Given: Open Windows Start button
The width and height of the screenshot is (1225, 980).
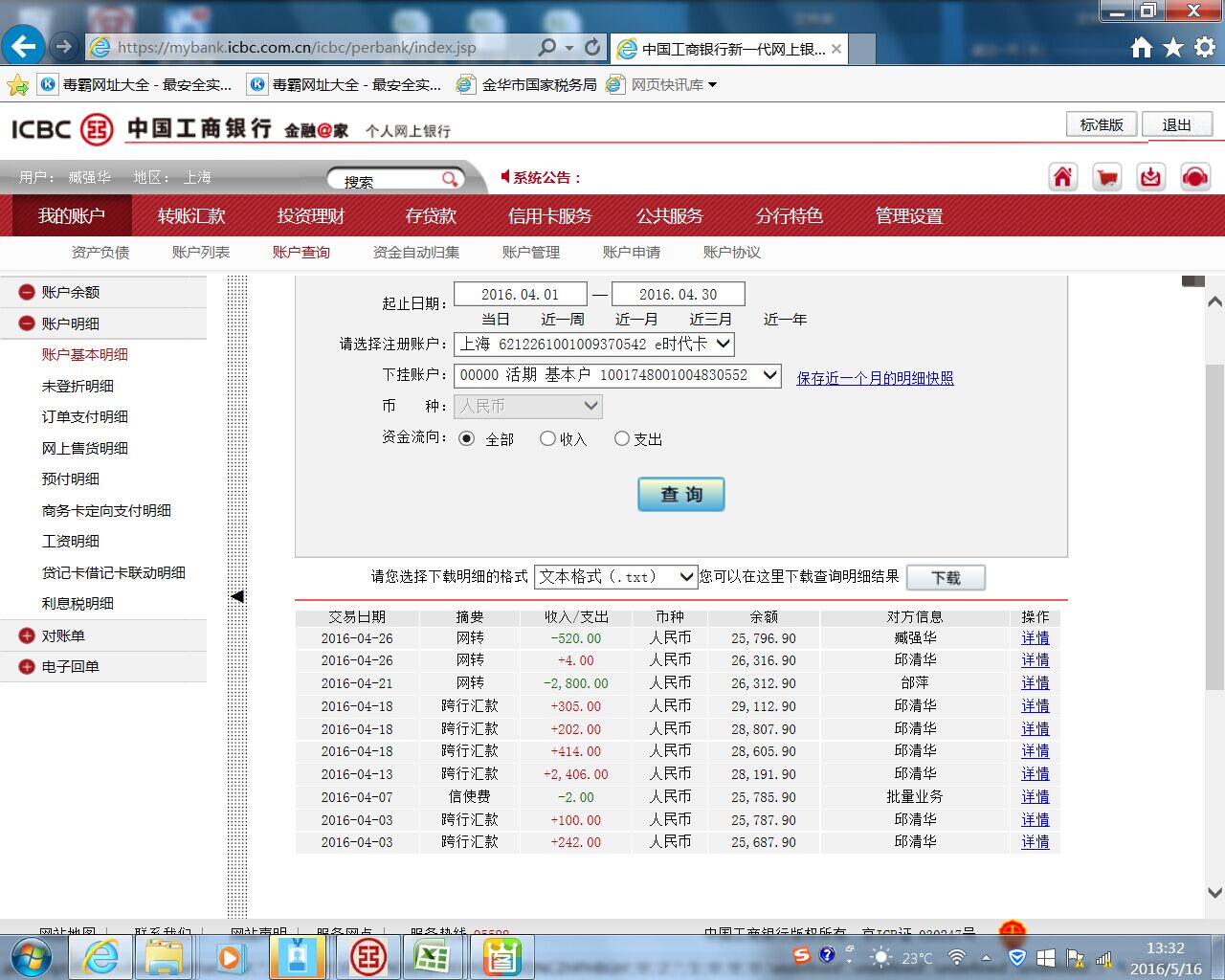Looking at the screenshot, I should 32,957.
